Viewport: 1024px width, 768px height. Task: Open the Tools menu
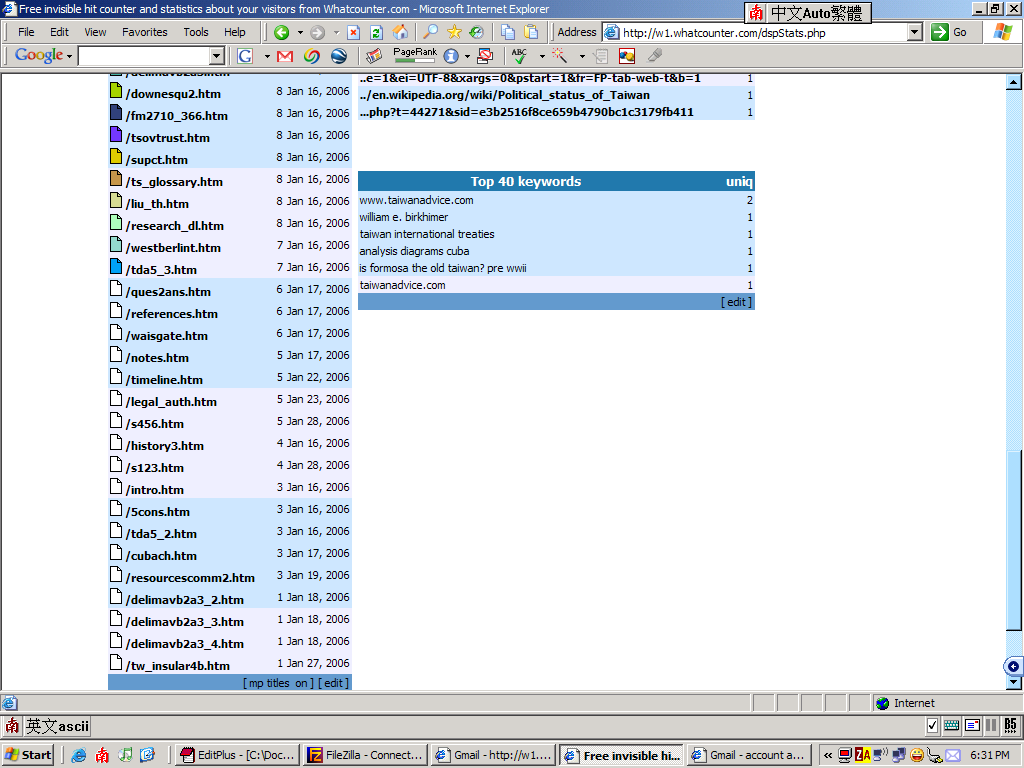(x=196, y=32)
